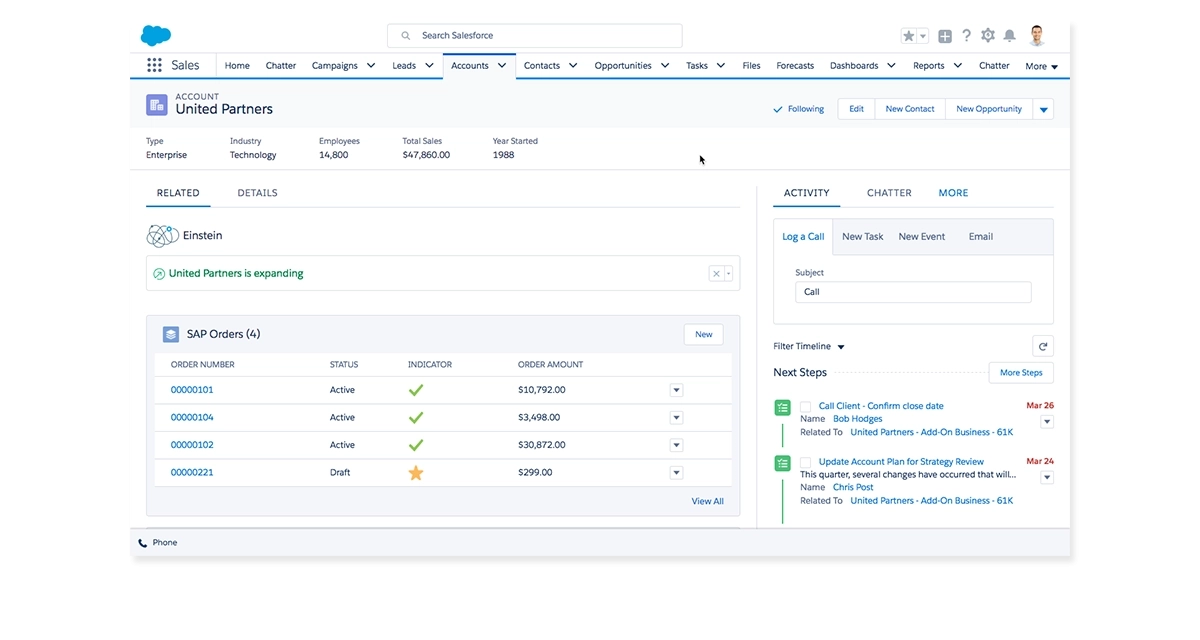Click the App Launcher waffle icon

(154, 65)
